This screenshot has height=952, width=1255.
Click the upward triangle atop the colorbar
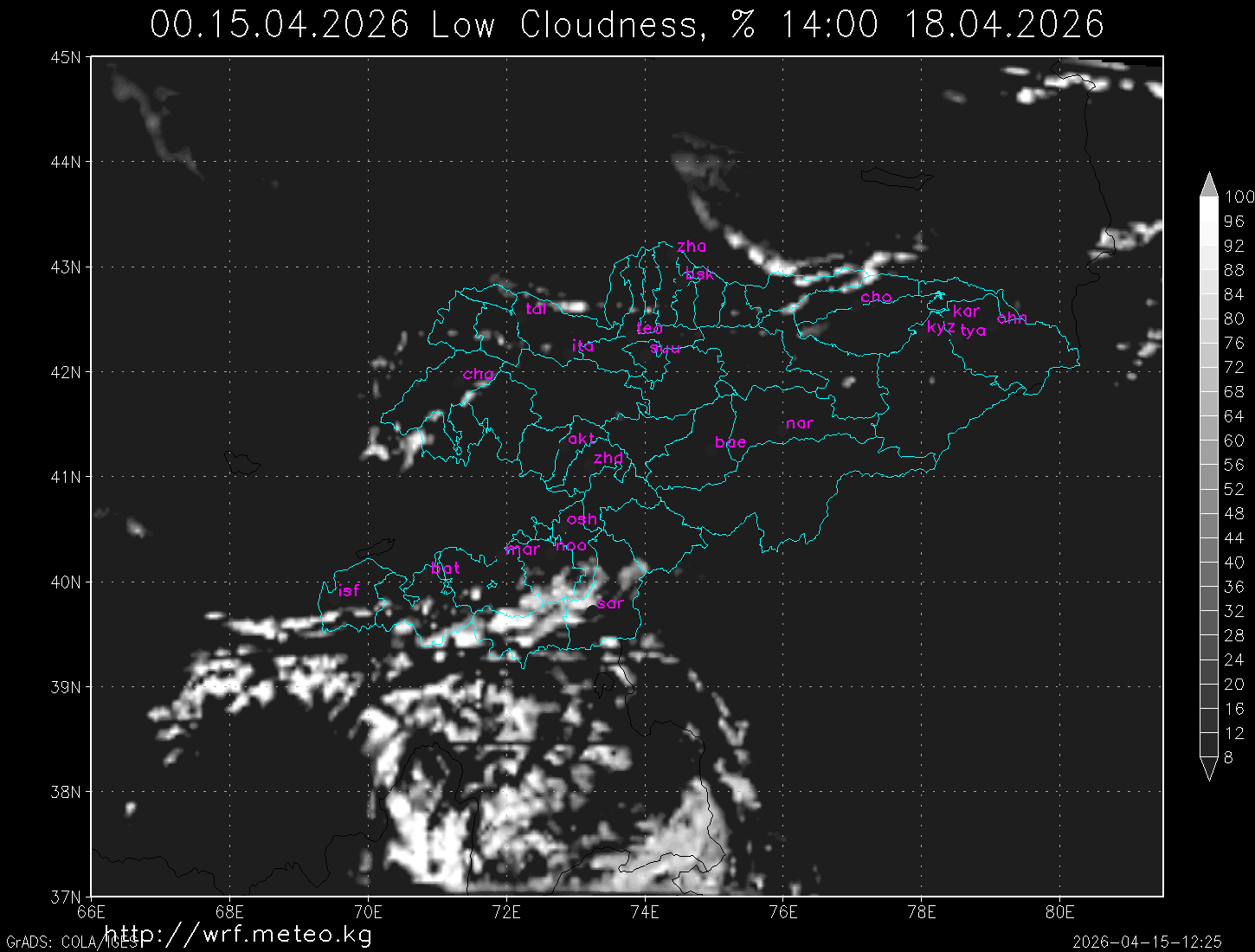[x=1208, y=184]
